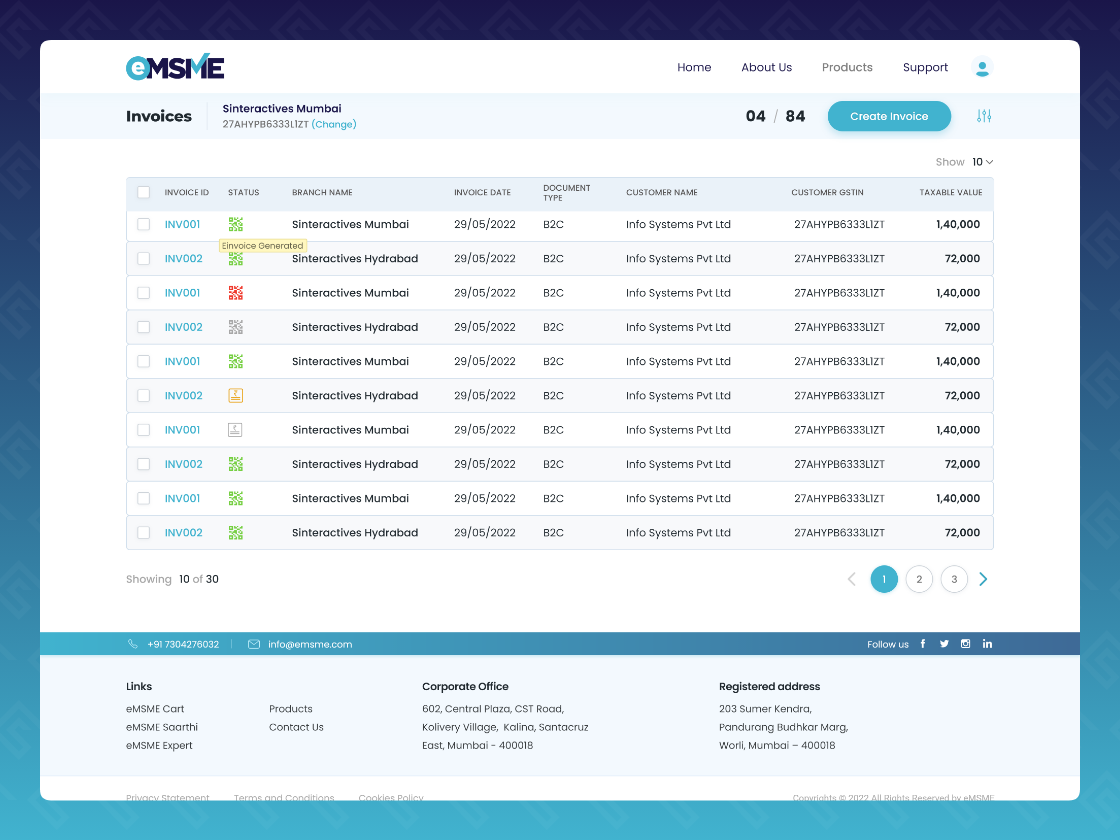1120x840 pixels.
Task: Check the box in the gray document status row
Action: point(144,430)
